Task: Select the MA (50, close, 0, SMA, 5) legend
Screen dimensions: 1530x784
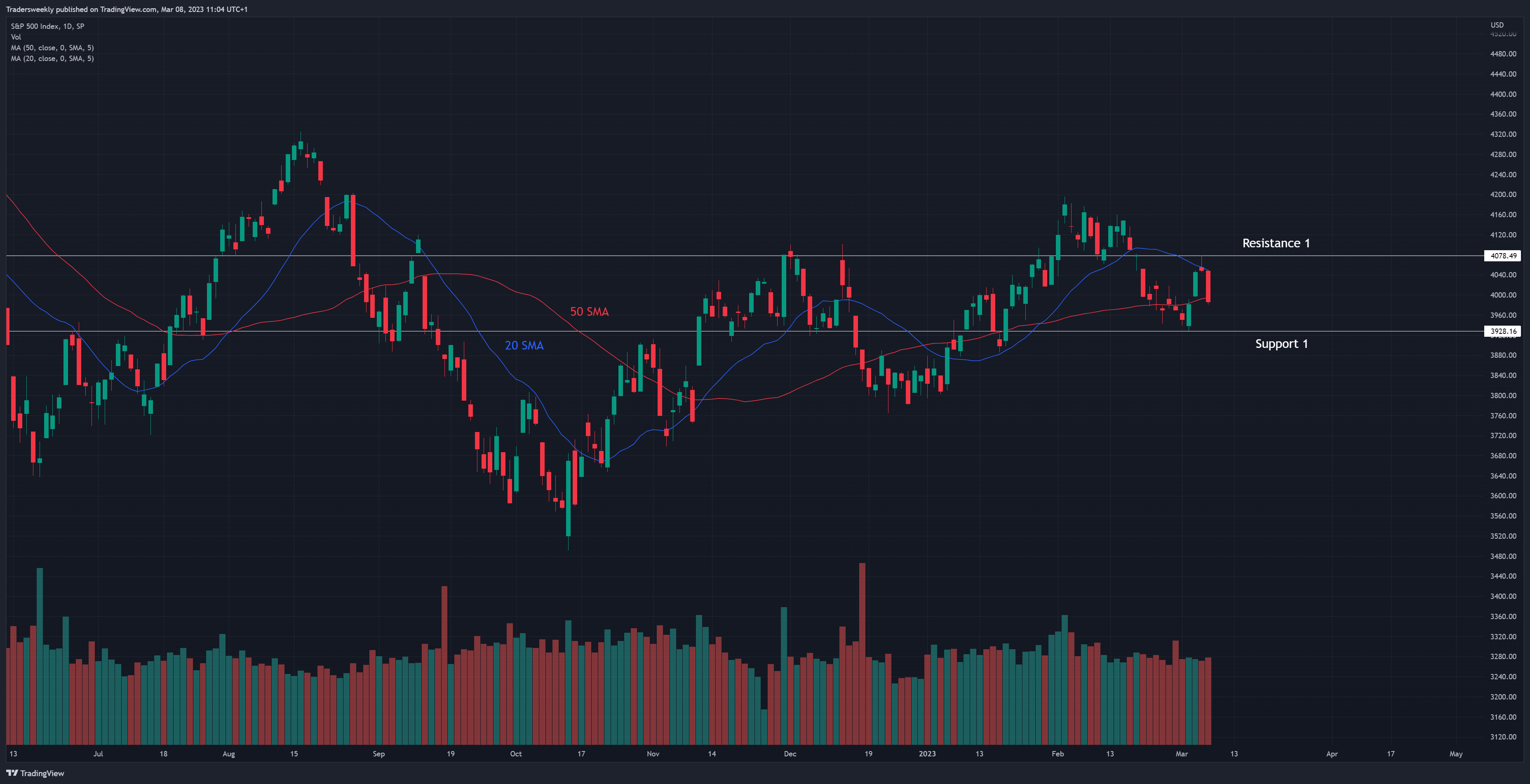Action: click(52, 47)
